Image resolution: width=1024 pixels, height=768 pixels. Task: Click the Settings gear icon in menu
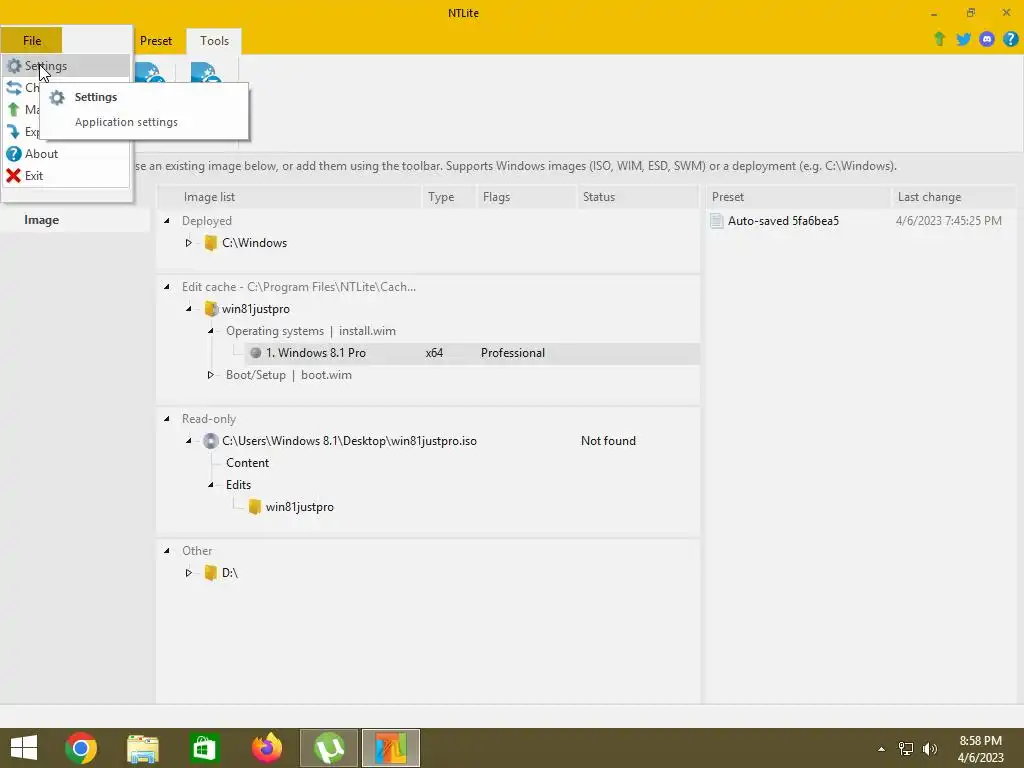[13, 66]
